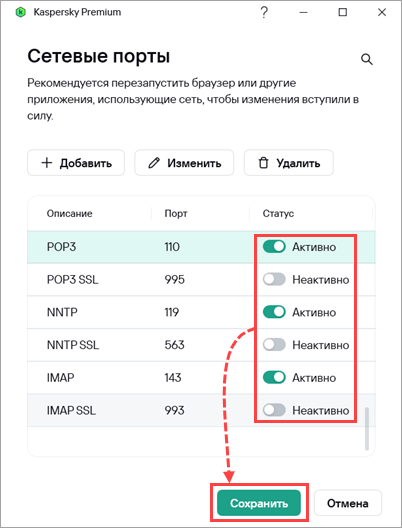Image resolution: width=402 pixels, height=528 pixels.
Task: Switch off the IMAP port 143 toggle
Action: pyautogui.click(x=274, y=377)
